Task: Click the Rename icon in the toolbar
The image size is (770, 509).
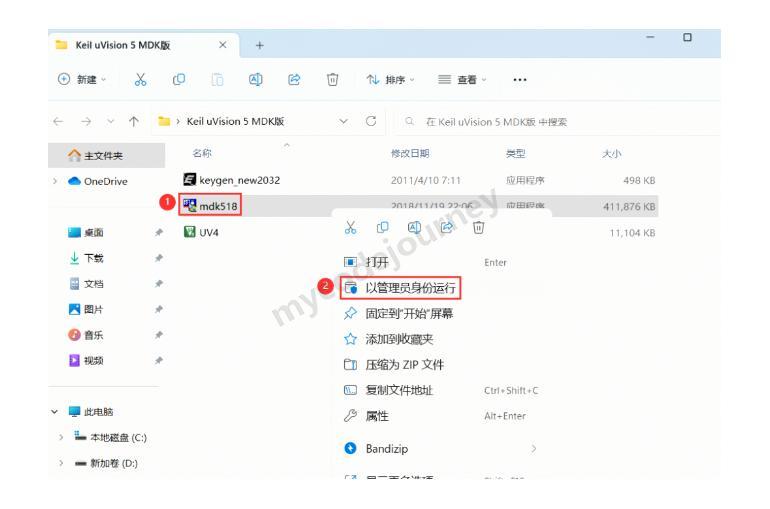Action: 255,79
